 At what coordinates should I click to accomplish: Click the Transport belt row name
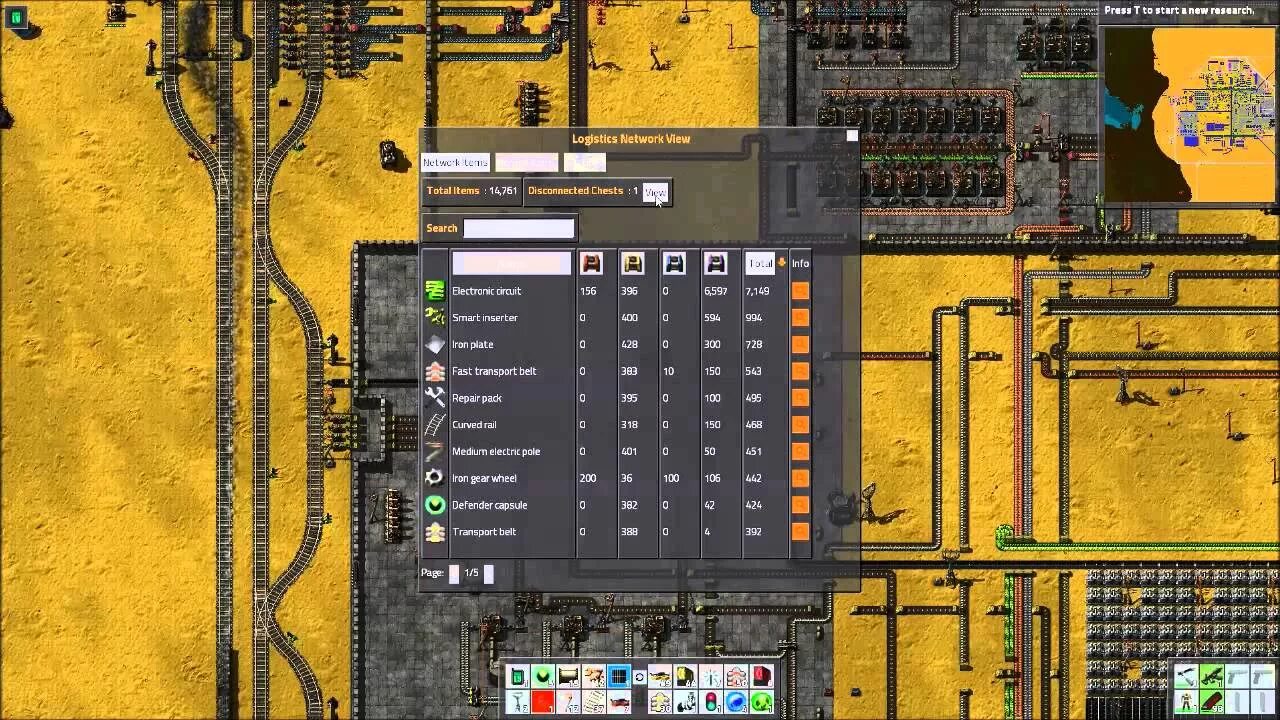[484, 532]
